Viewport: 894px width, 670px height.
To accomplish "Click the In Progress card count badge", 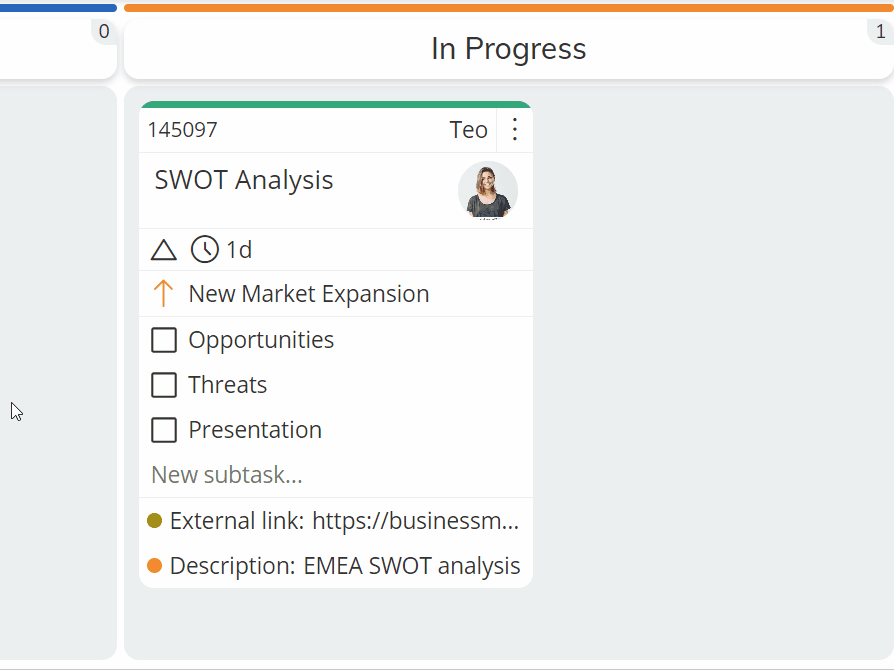I will (880, 31).
